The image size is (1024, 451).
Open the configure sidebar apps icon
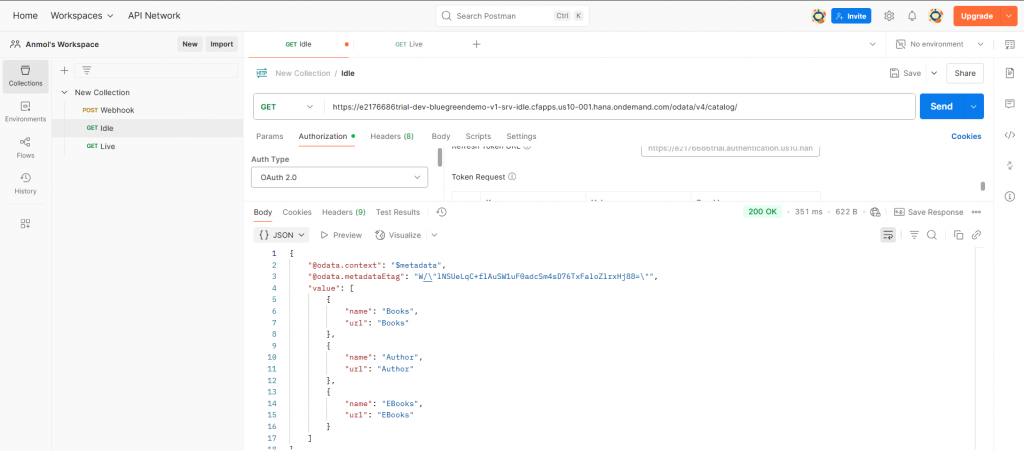(25, 224)
